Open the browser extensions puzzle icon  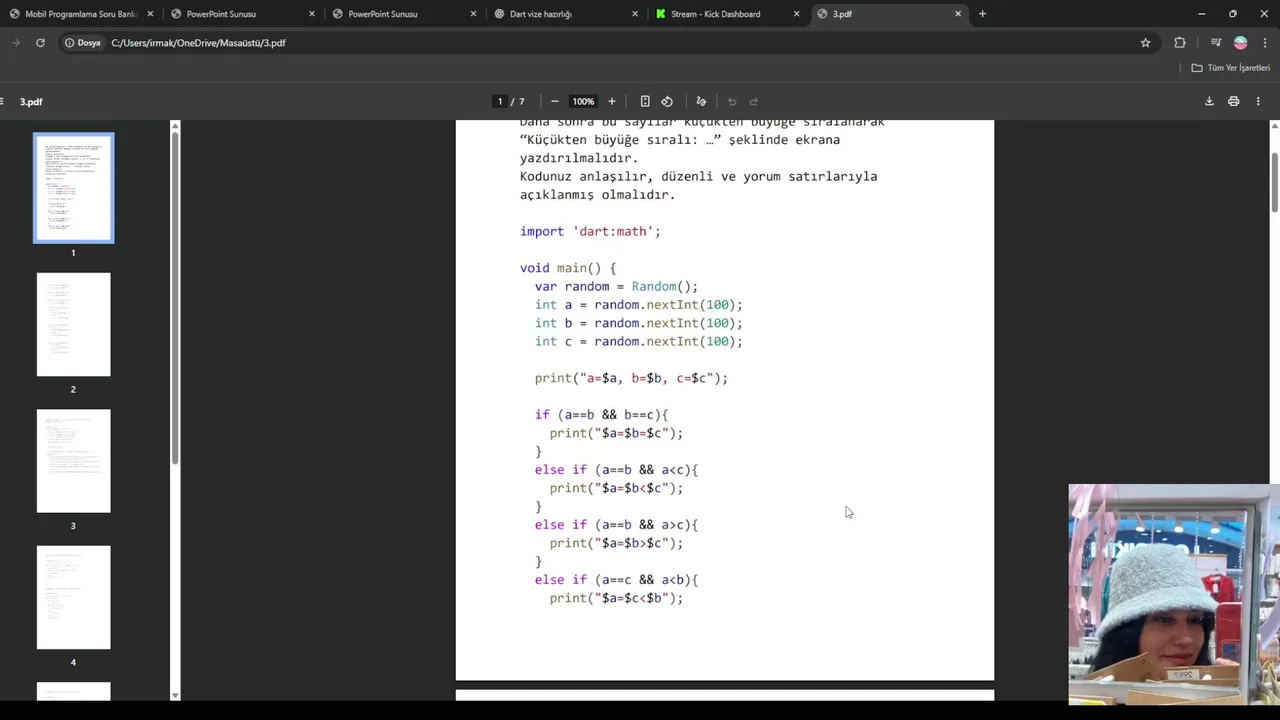pos(1180,43)
